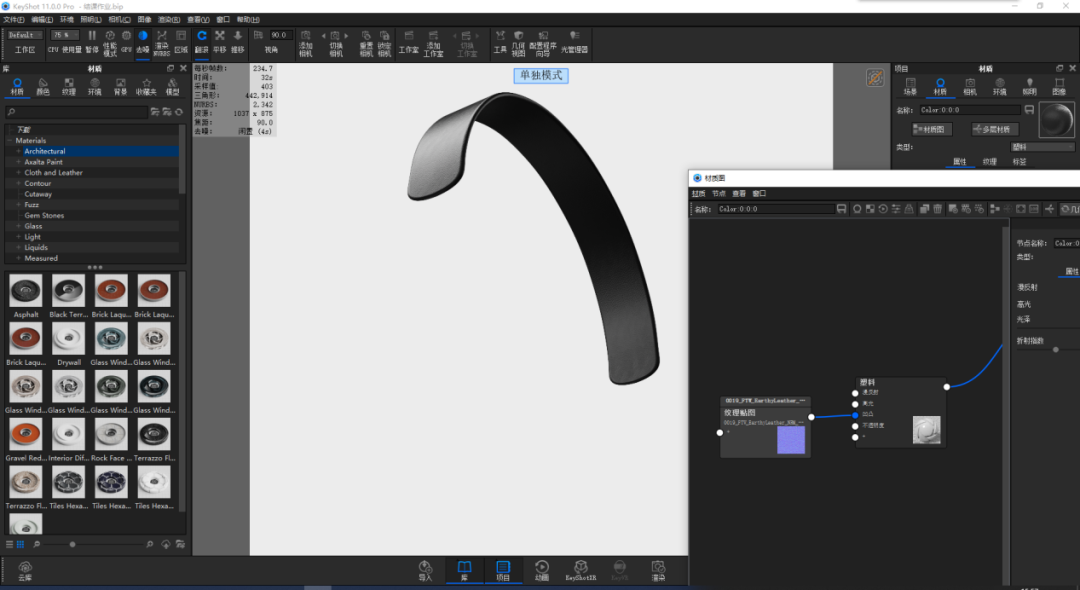Switch to the Textures (纹理) library tab
This screenshot has height=590, width=1080.
pyautogui.click(x=69, y=86)
